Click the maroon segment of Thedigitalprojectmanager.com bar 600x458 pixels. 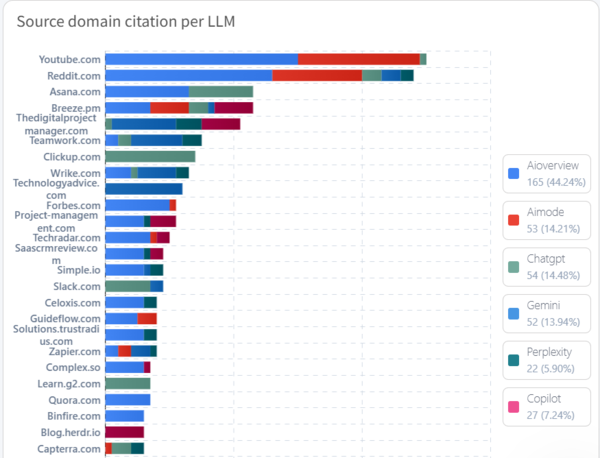click(x=221, y=124)
